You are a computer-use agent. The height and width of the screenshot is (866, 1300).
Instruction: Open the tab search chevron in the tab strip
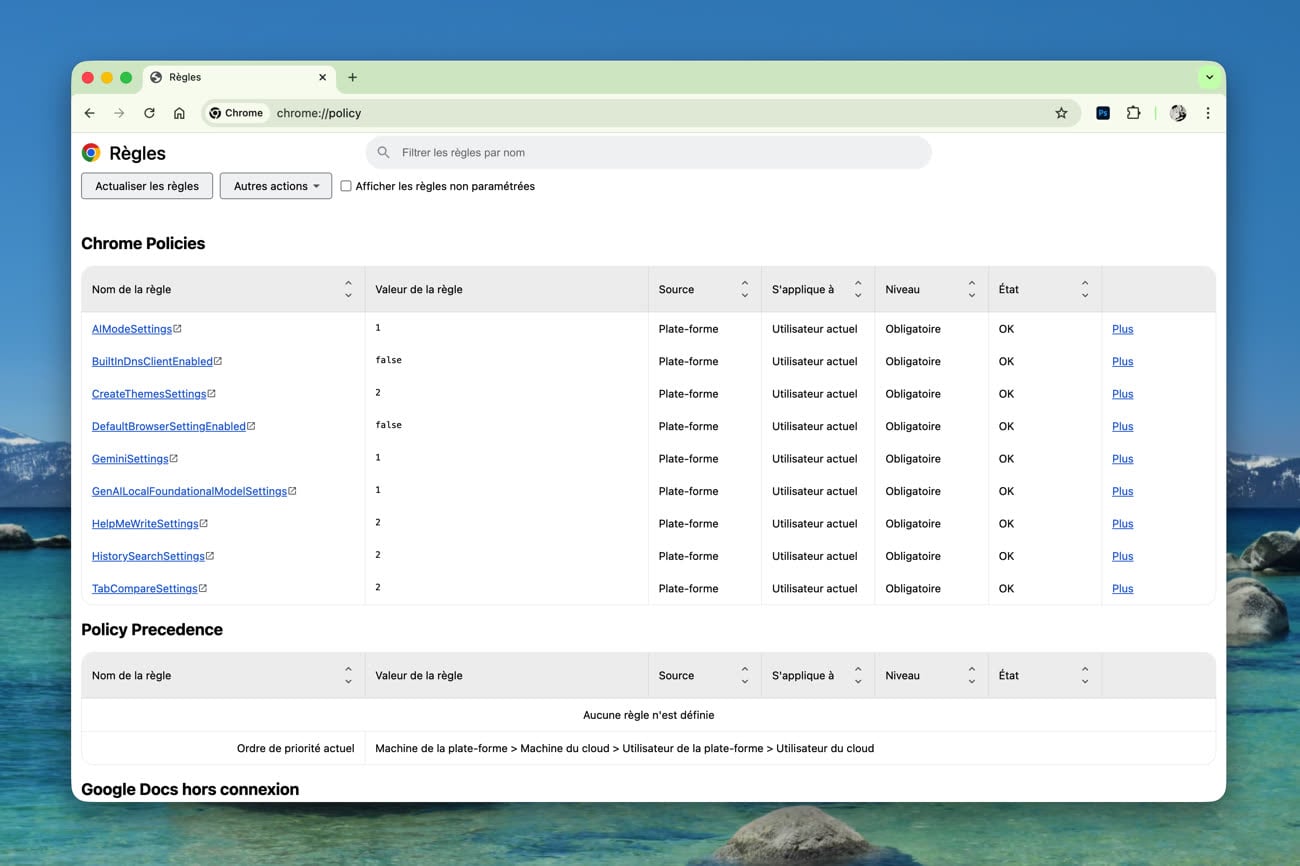[1209, 77]
